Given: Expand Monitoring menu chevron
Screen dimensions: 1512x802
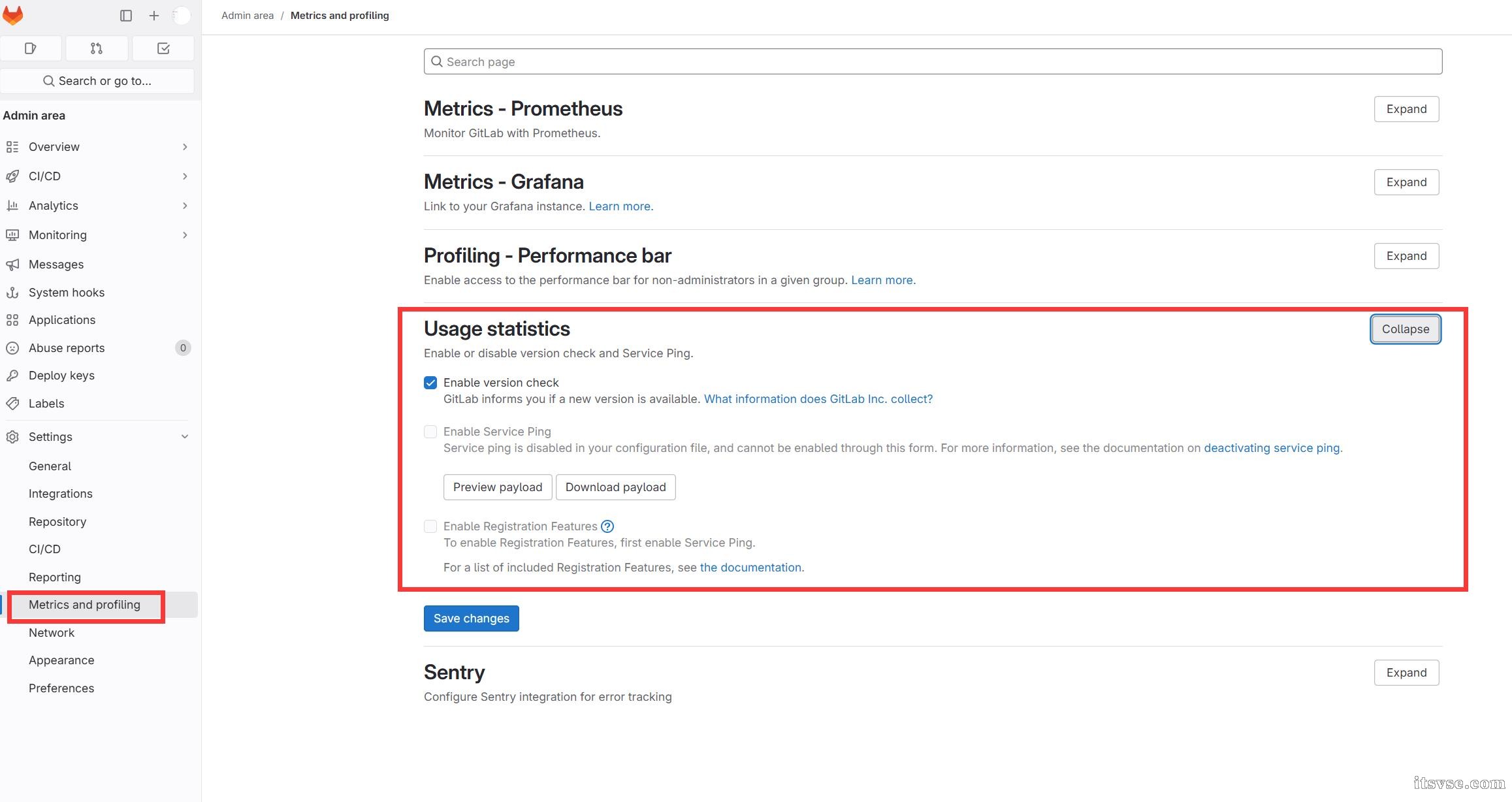Looking at the screenshot, I should tap(185, 235).
